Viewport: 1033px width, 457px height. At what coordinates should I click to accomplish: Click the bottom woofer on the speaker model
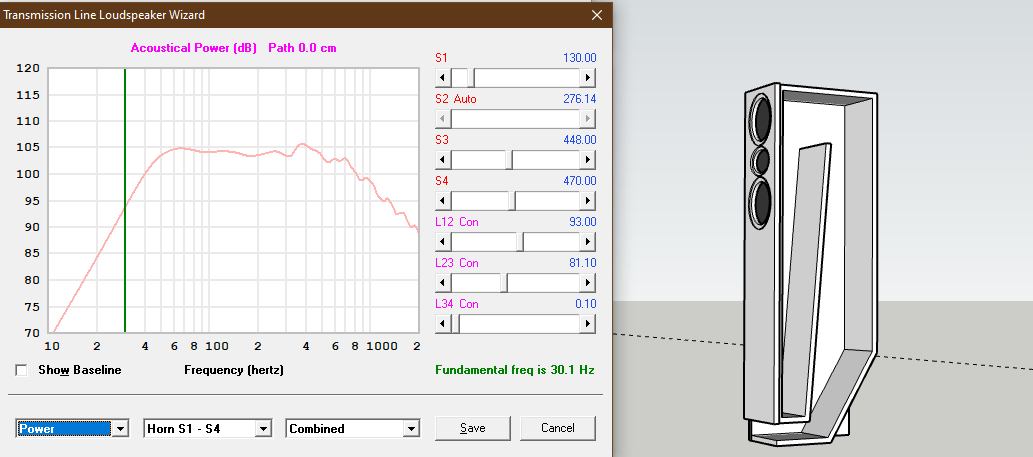760,202
